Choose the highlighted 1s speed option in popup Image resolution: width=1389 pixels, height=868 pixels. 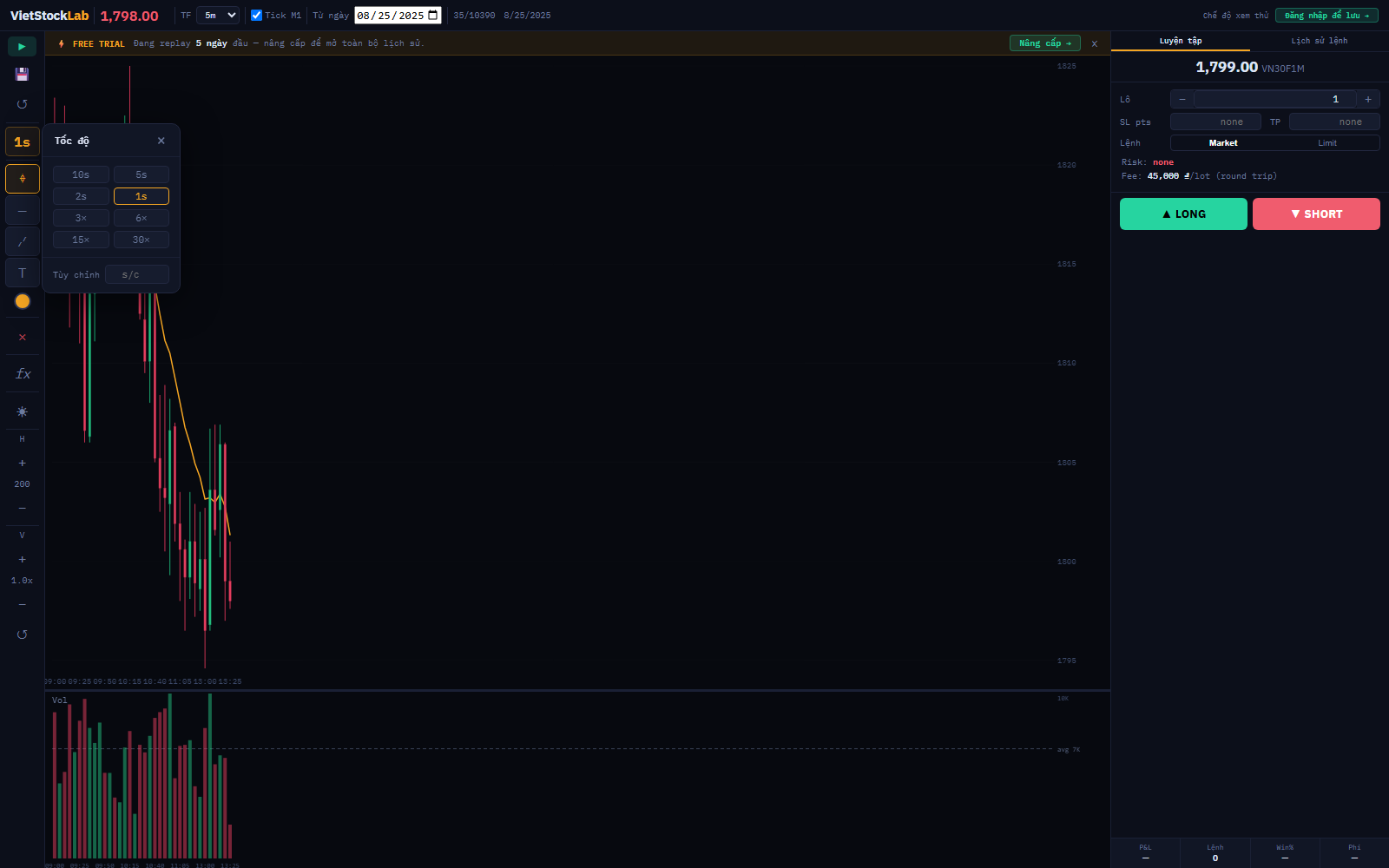click(x=142, y=196)
